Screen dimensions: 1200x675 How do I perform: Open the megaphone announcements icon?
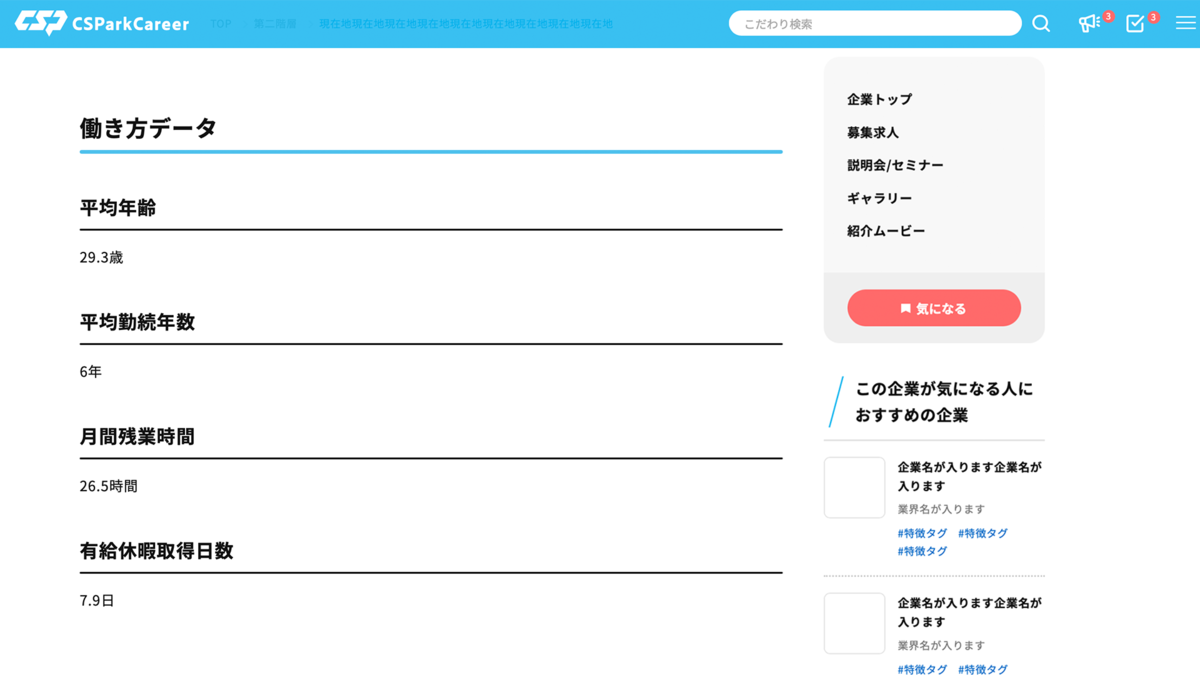tap(1089, 23)
